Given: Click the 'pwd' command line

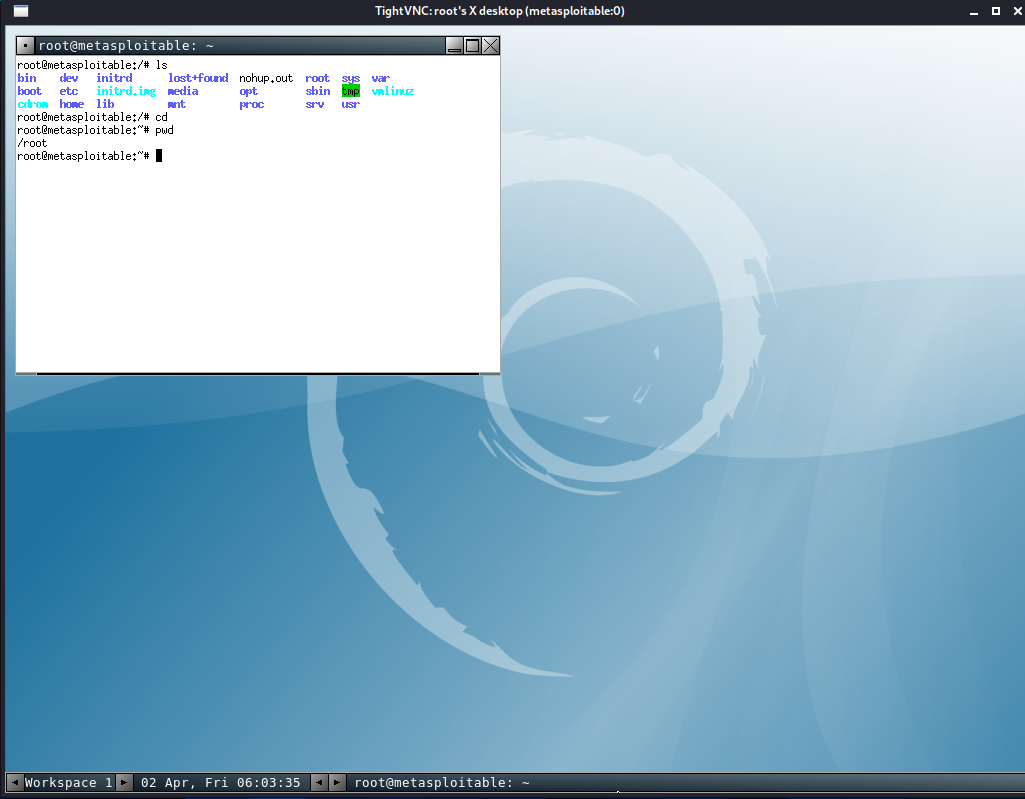Looking at the screenshot, I should (x=95, y=130).
